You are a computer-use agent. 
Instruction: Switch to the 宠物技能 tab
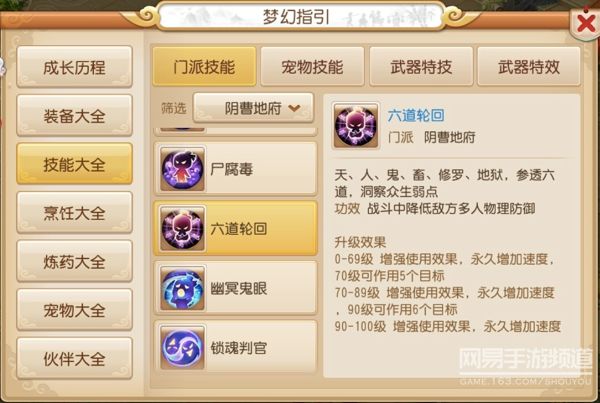312,67
